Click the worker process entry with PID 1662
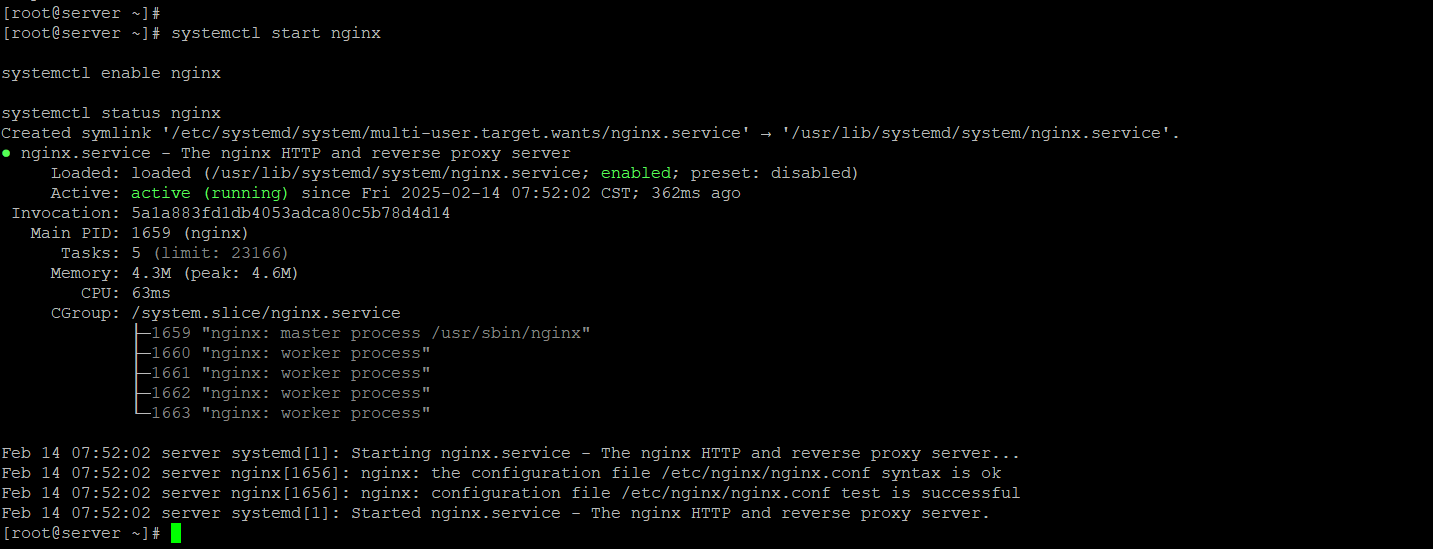1433x549 pixels. click(x=281, y=393)
